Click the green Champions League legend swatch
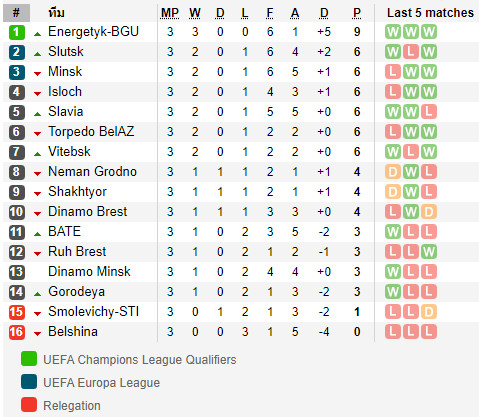The width and height of the screenshot is (479, 417). tap(29, 359)
